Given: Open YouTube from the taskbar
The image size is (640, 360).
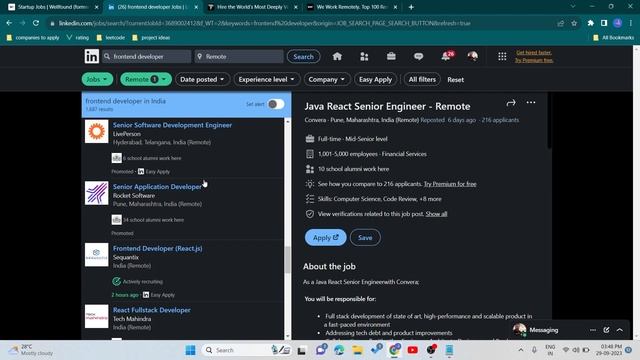Looking at the screenshot, I should (413, 350).
